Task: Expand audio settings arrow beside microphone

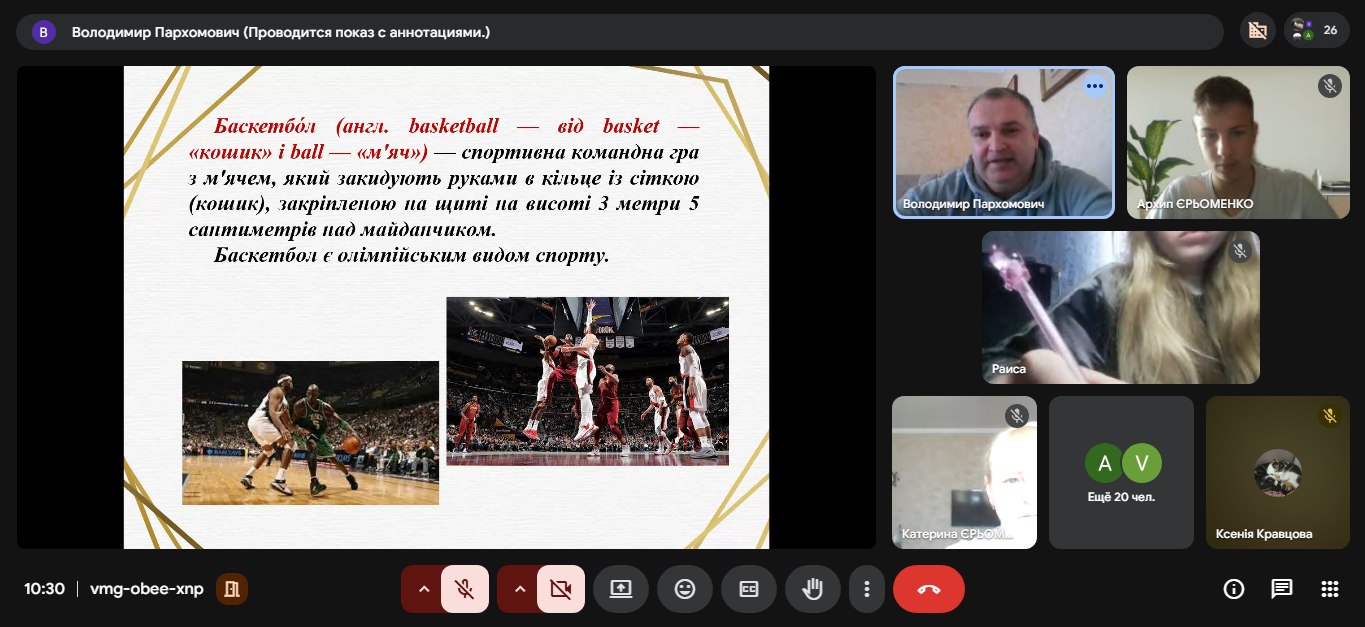Action: [x=423, y=589]
